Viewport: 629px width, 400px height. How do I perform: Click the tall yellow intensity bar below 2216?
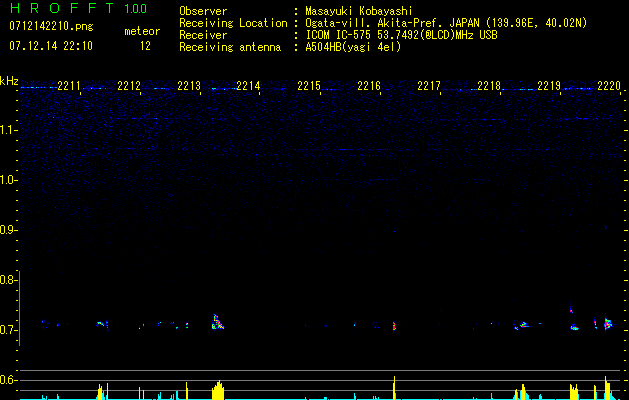[x=394, y=388]
